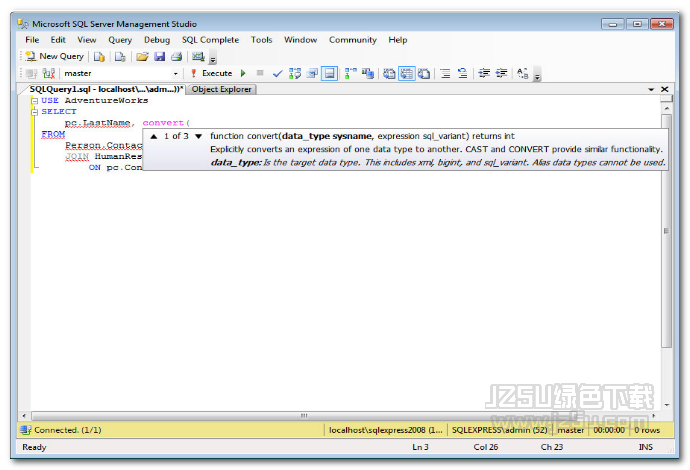The width and height of the screenshot is (690, 470).
Task: Click the Parse blue checkmark icon
Action: 277,73
